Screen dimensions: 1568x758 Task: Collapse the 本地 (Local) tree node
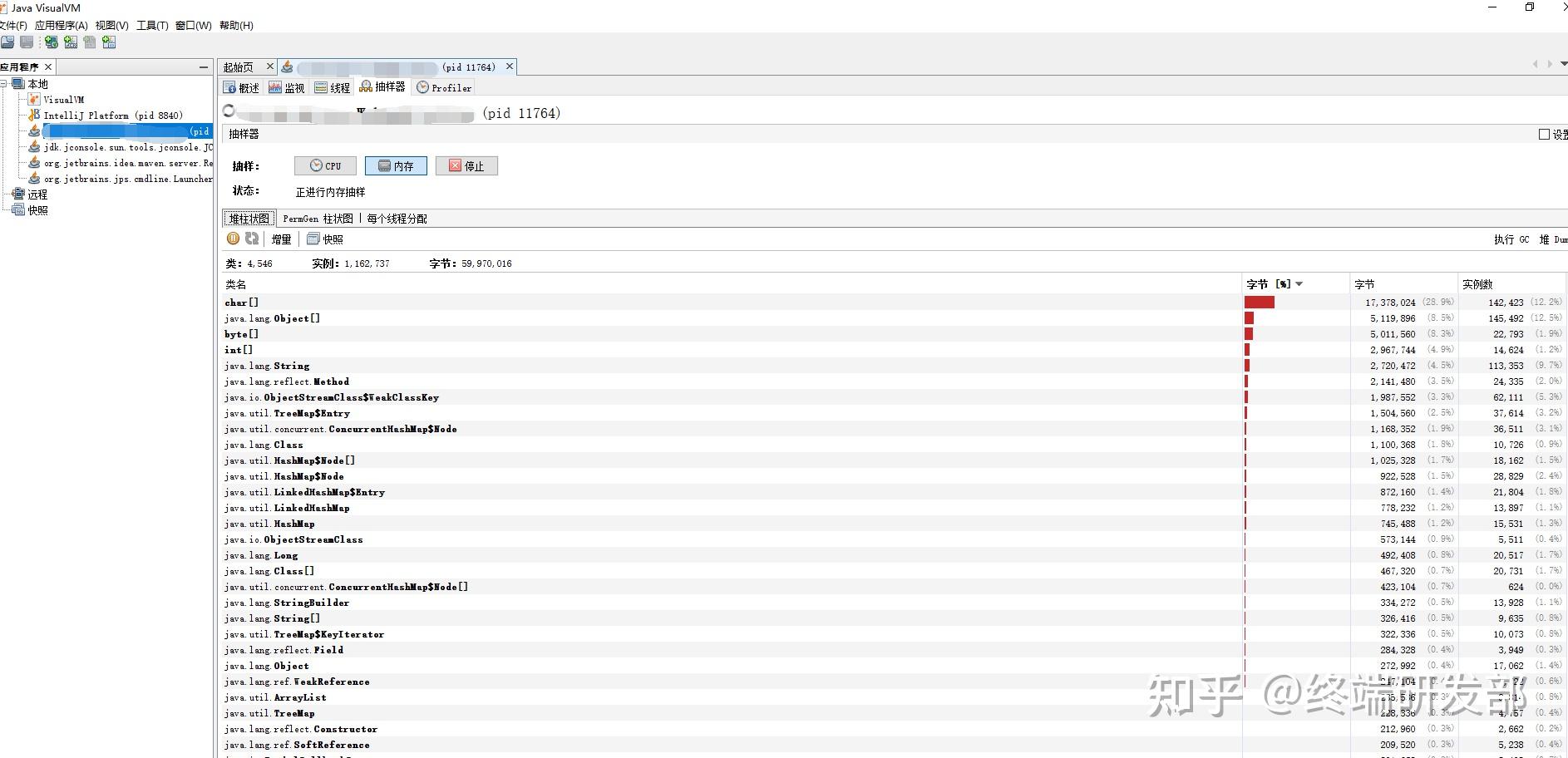4,84
